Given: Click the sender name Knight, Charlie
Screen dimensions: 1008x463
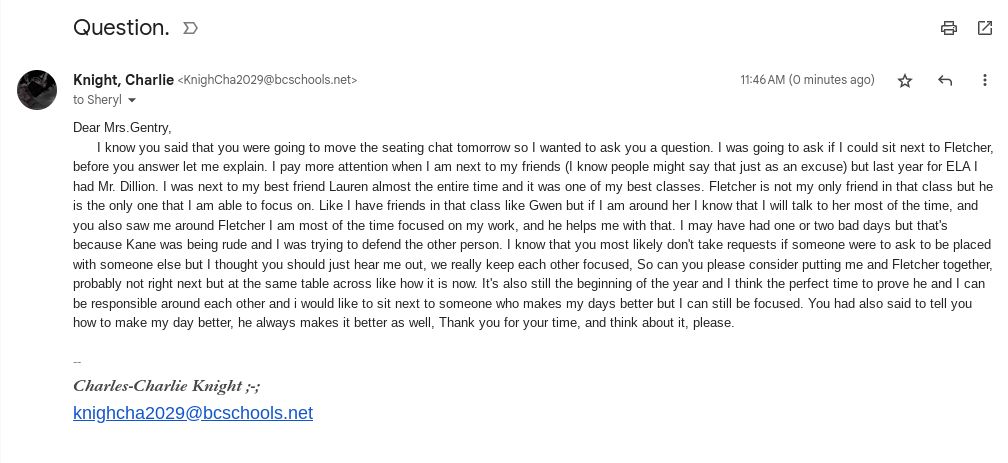Looking at the screenshot, I should click(123, 80).
